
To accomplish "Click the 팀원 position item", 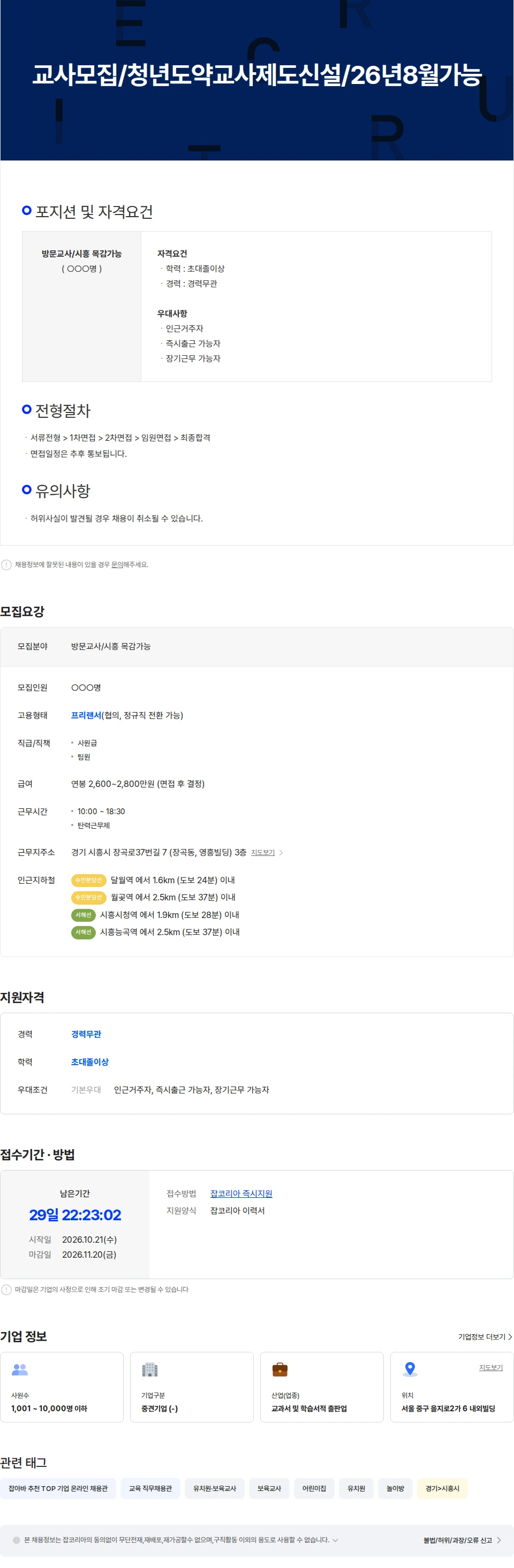I will pos(84,757).
